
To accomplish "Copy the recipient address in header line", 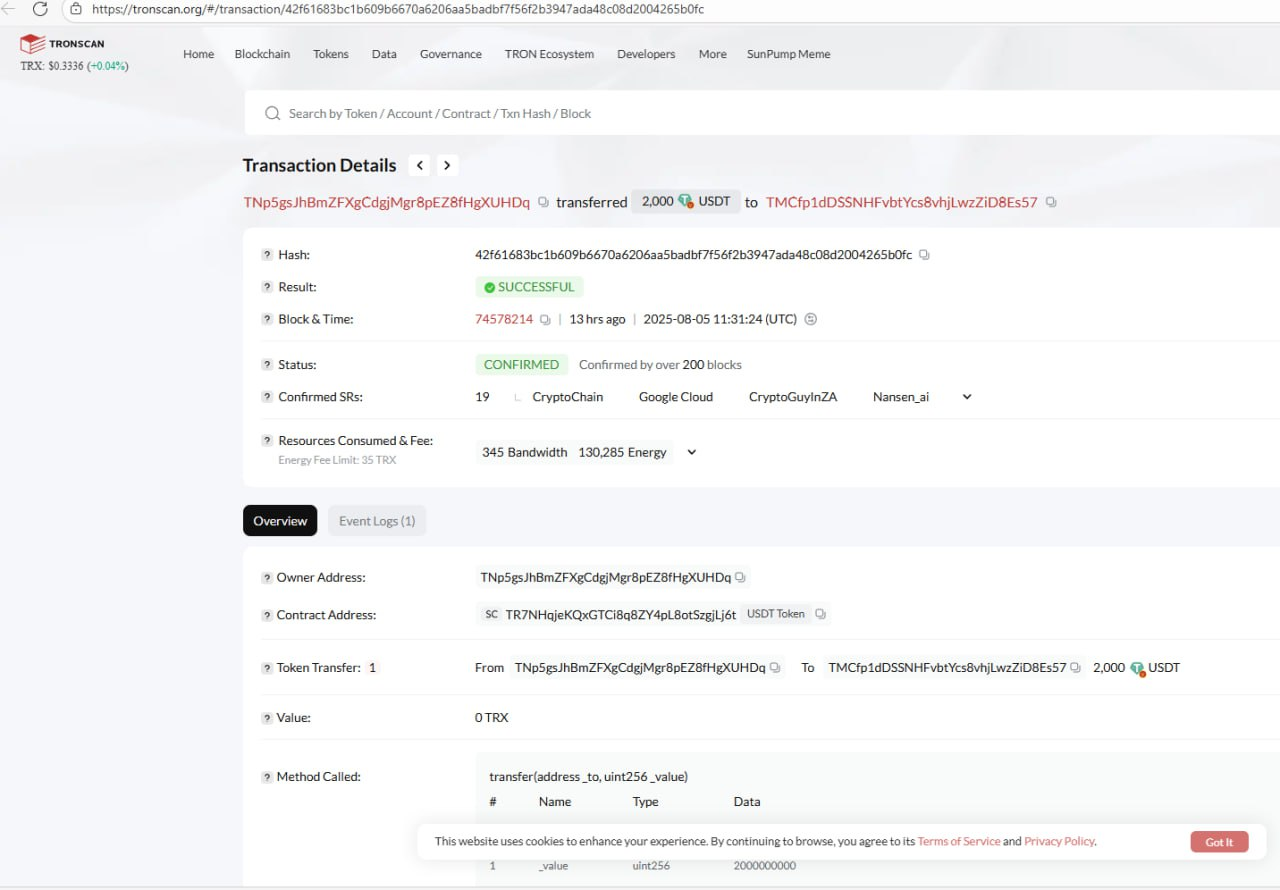I will pos(1051,202).
